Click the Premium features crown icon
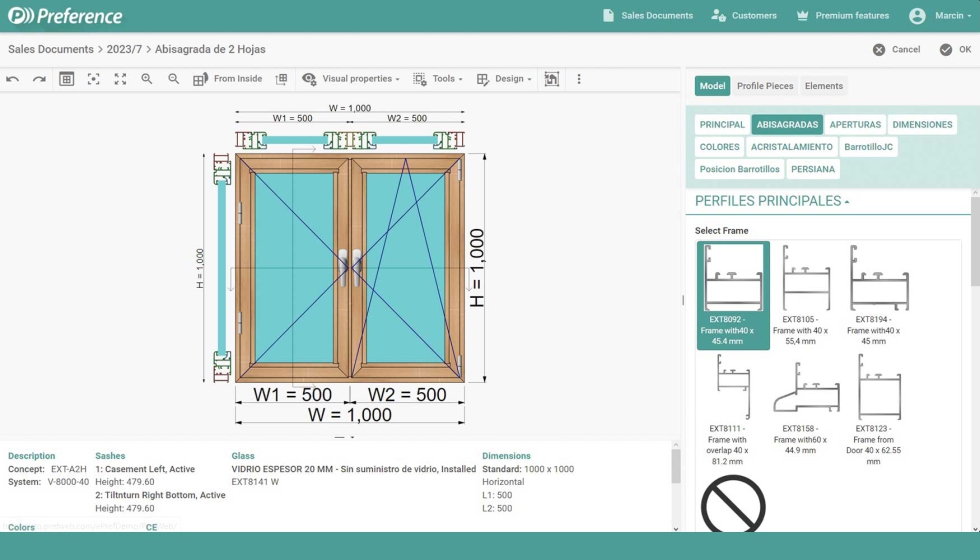Viewport: 980px width, 560px height. (802, 16)
